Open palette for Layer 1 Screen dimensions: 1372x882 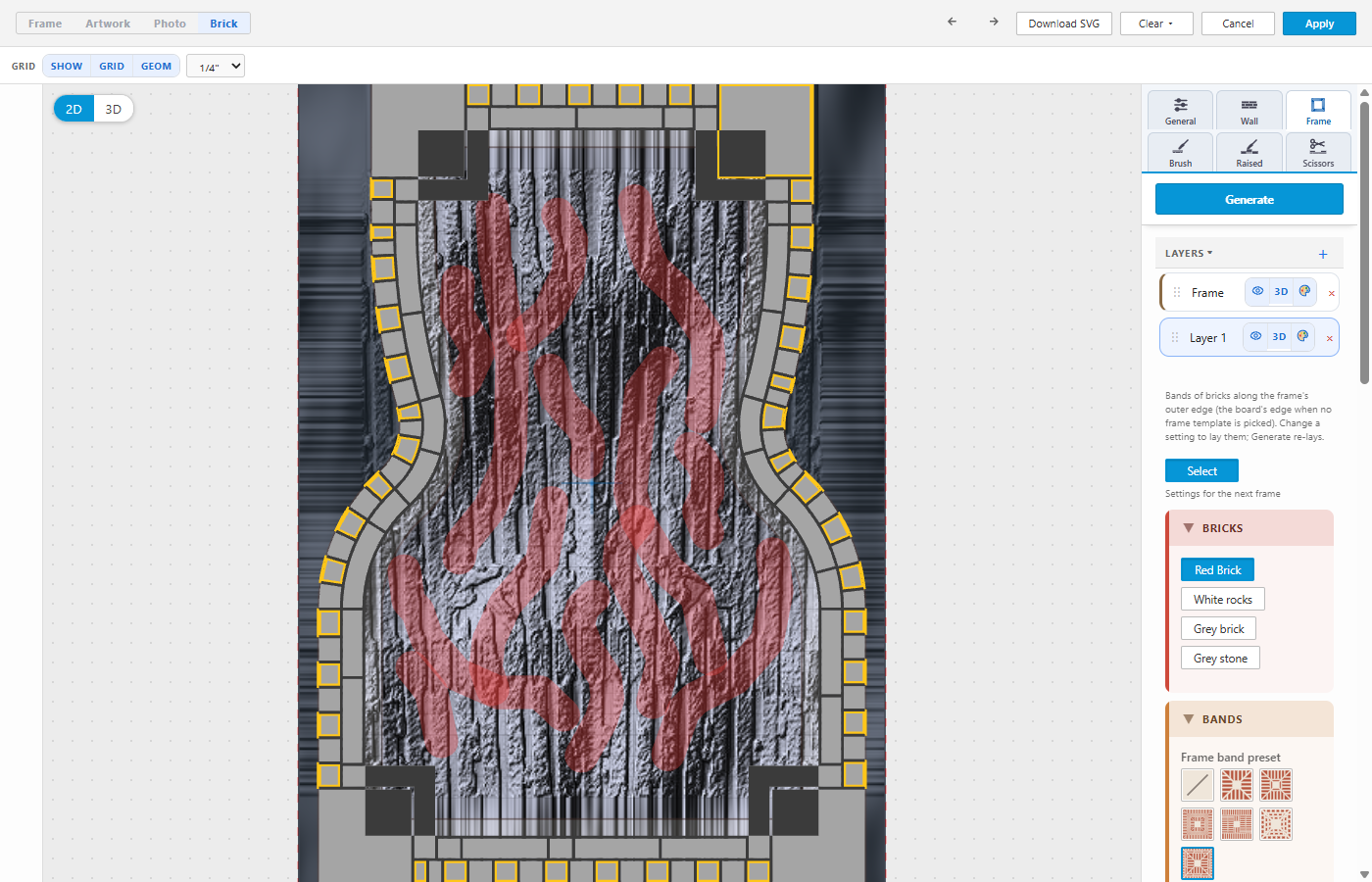[x=1302, y=336]
